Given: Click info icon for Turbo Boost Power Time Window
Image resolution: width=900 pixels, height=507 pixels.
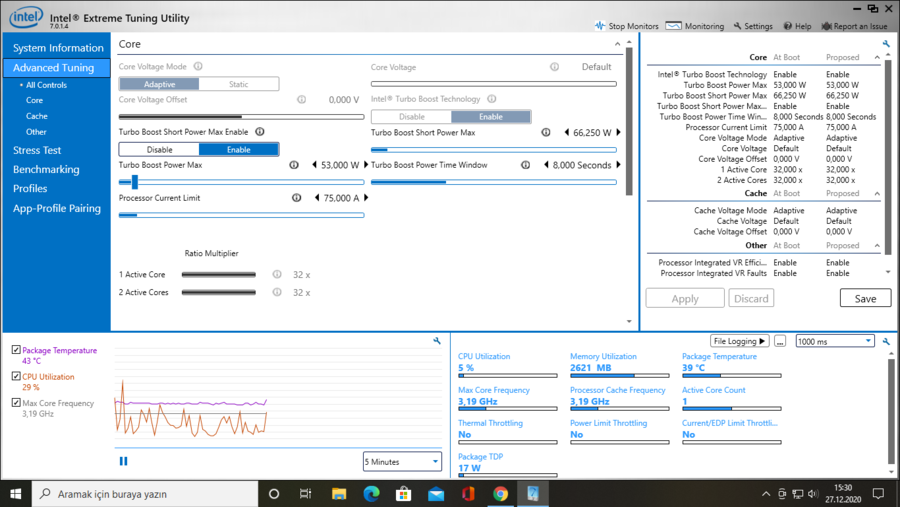Looking at the screenshot, I should 525,165.
